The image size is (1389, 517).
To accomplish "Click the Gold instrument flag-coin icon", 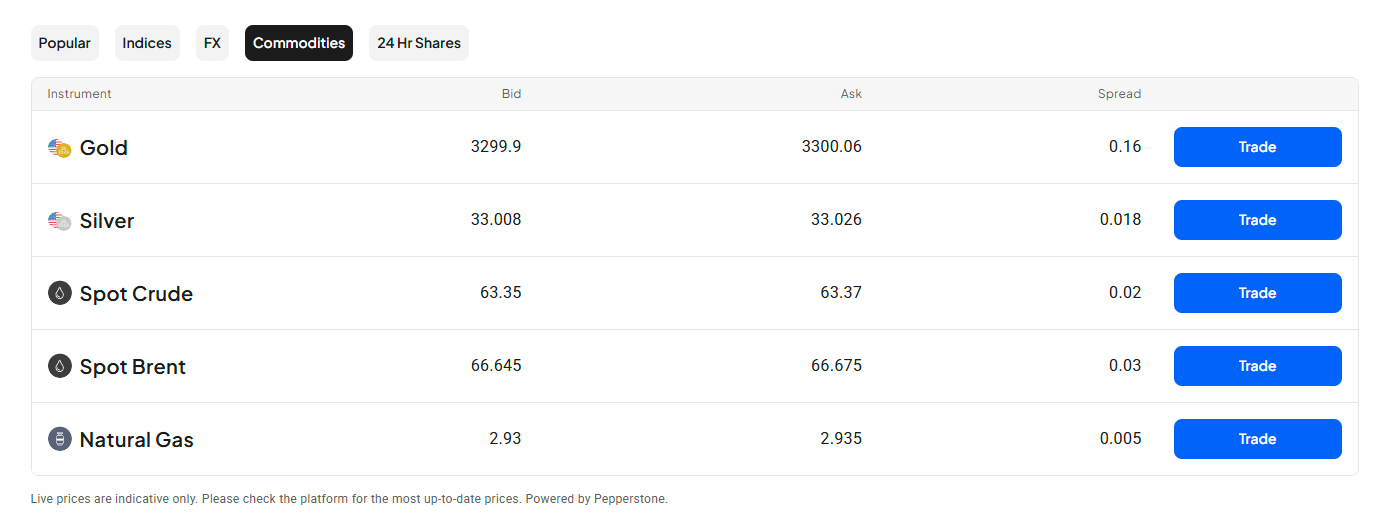I will pyautogui.click(x=60, y=148).
